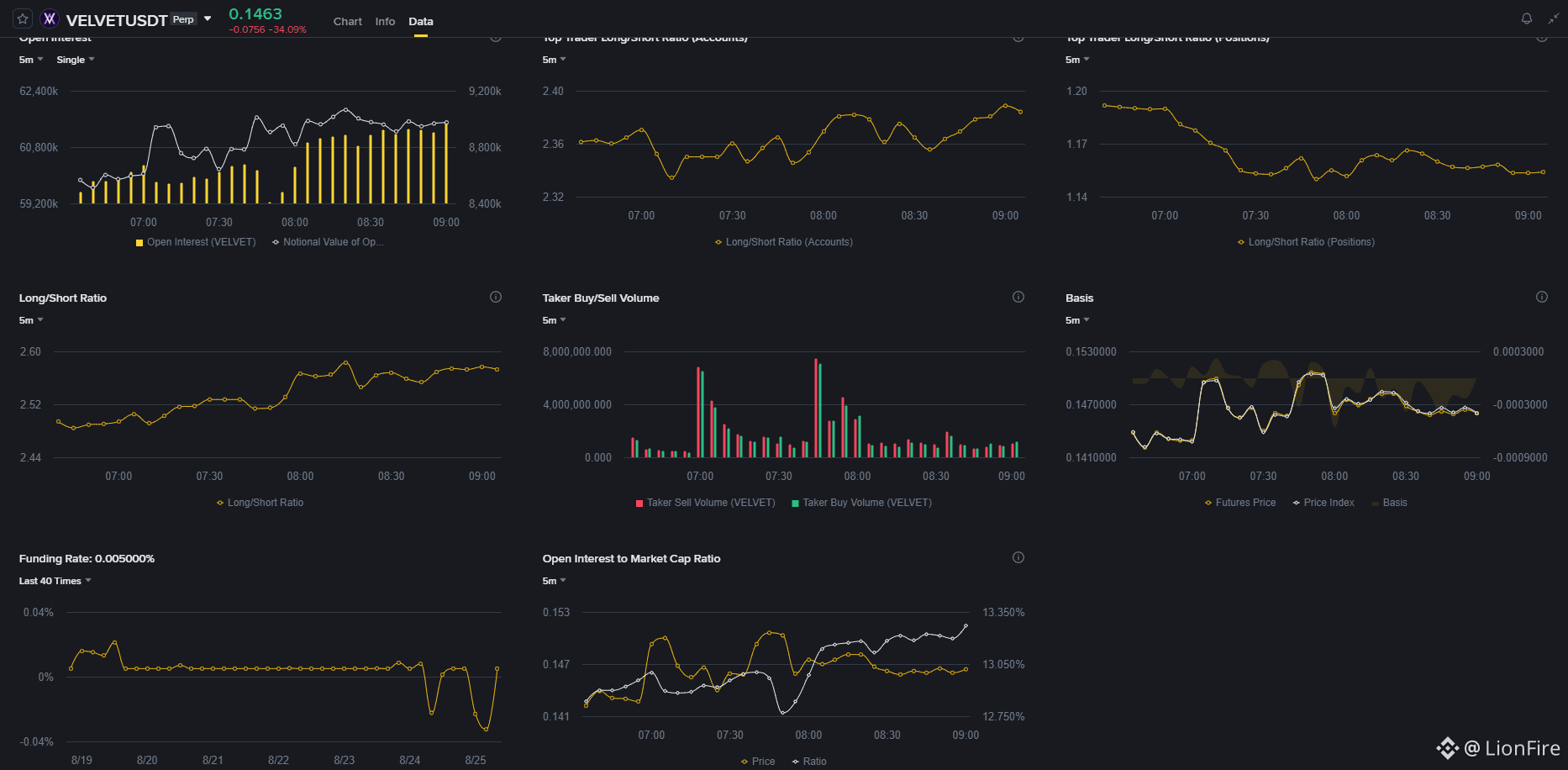1568x770 pixels.
Task: Collapse the data view with the arrows icon
Action: [1553, 18]
